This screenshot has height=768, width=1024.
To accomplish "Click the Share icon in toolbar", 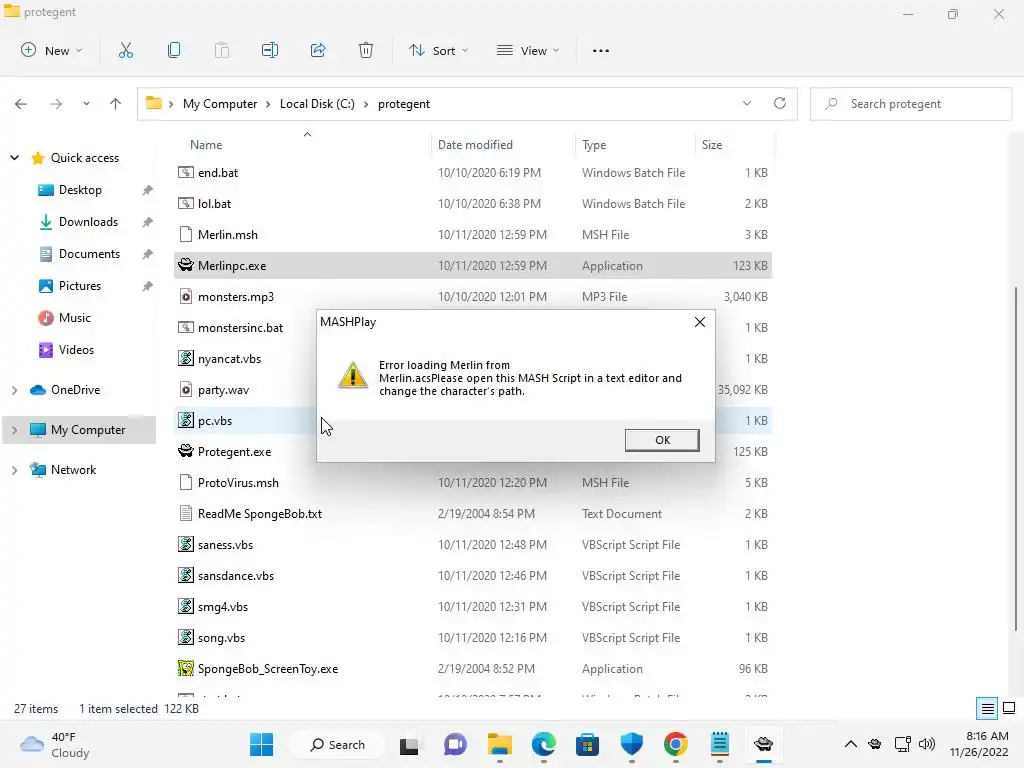I will point(318,50).
